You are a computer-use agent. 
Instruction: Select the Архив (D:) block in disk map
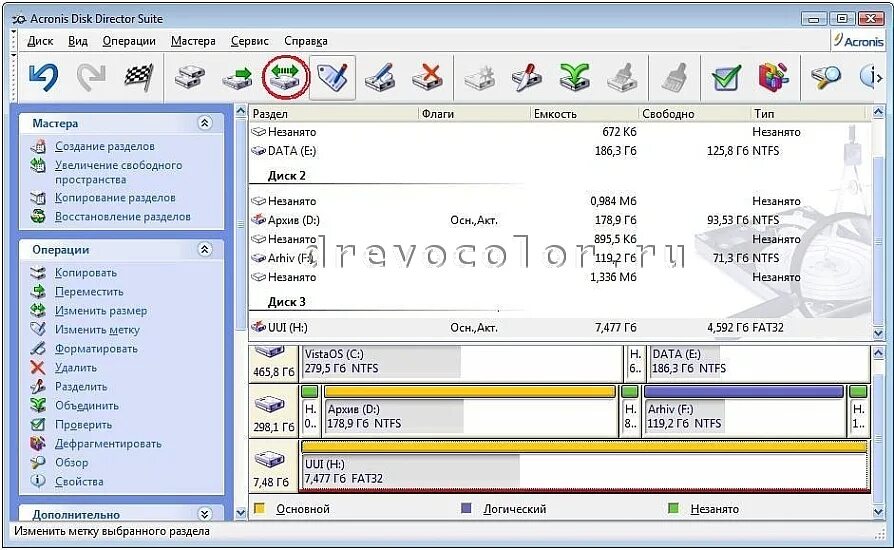point(470,412)
